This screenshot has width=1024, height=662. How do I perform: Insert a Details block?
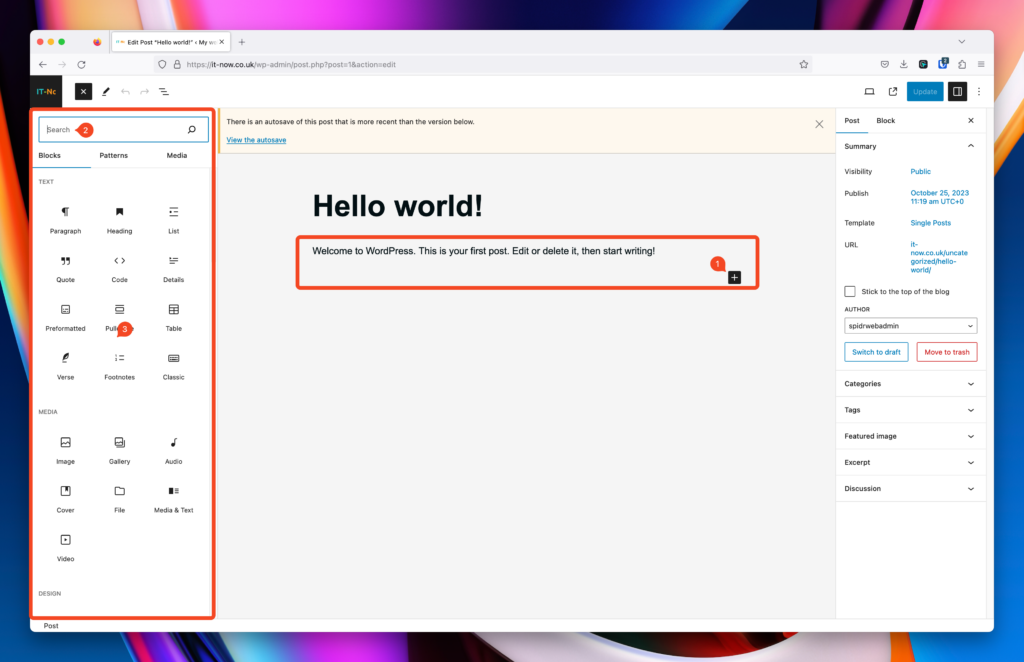pyautogui.click(x=174, y=269)
